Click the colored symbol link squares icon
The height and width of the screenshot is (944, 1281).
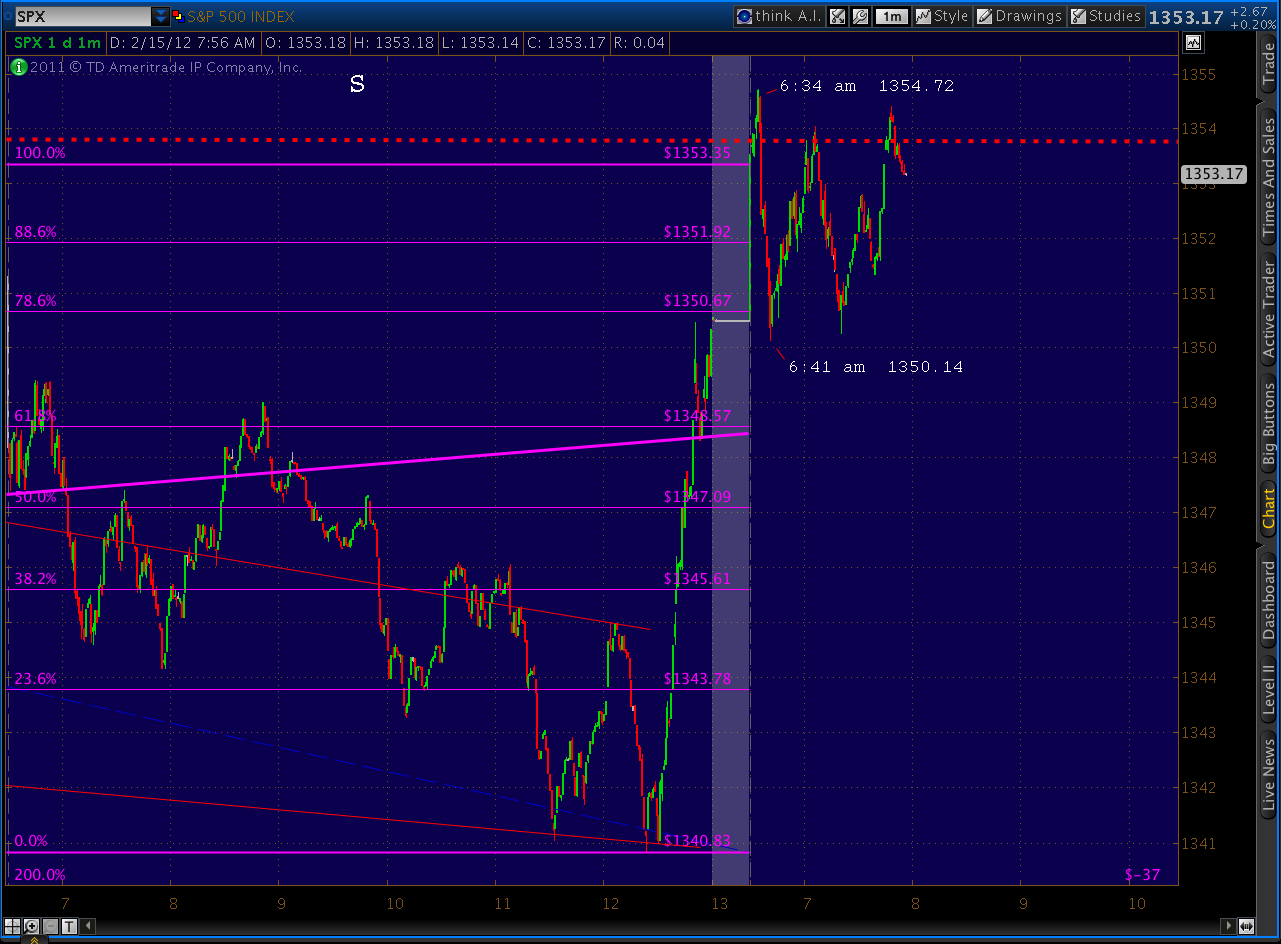tap(177, 16)
